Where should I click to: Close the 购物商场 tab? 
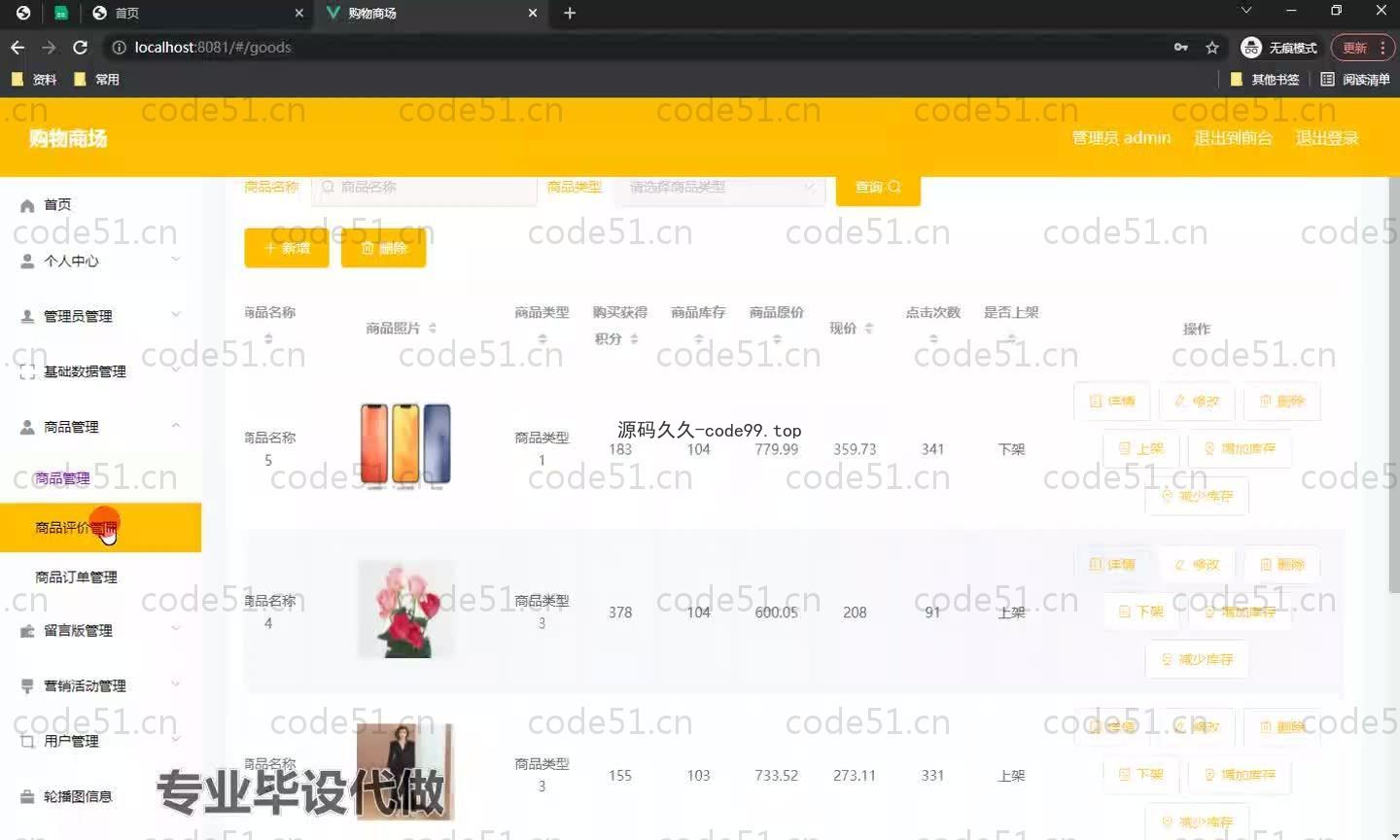533,13
